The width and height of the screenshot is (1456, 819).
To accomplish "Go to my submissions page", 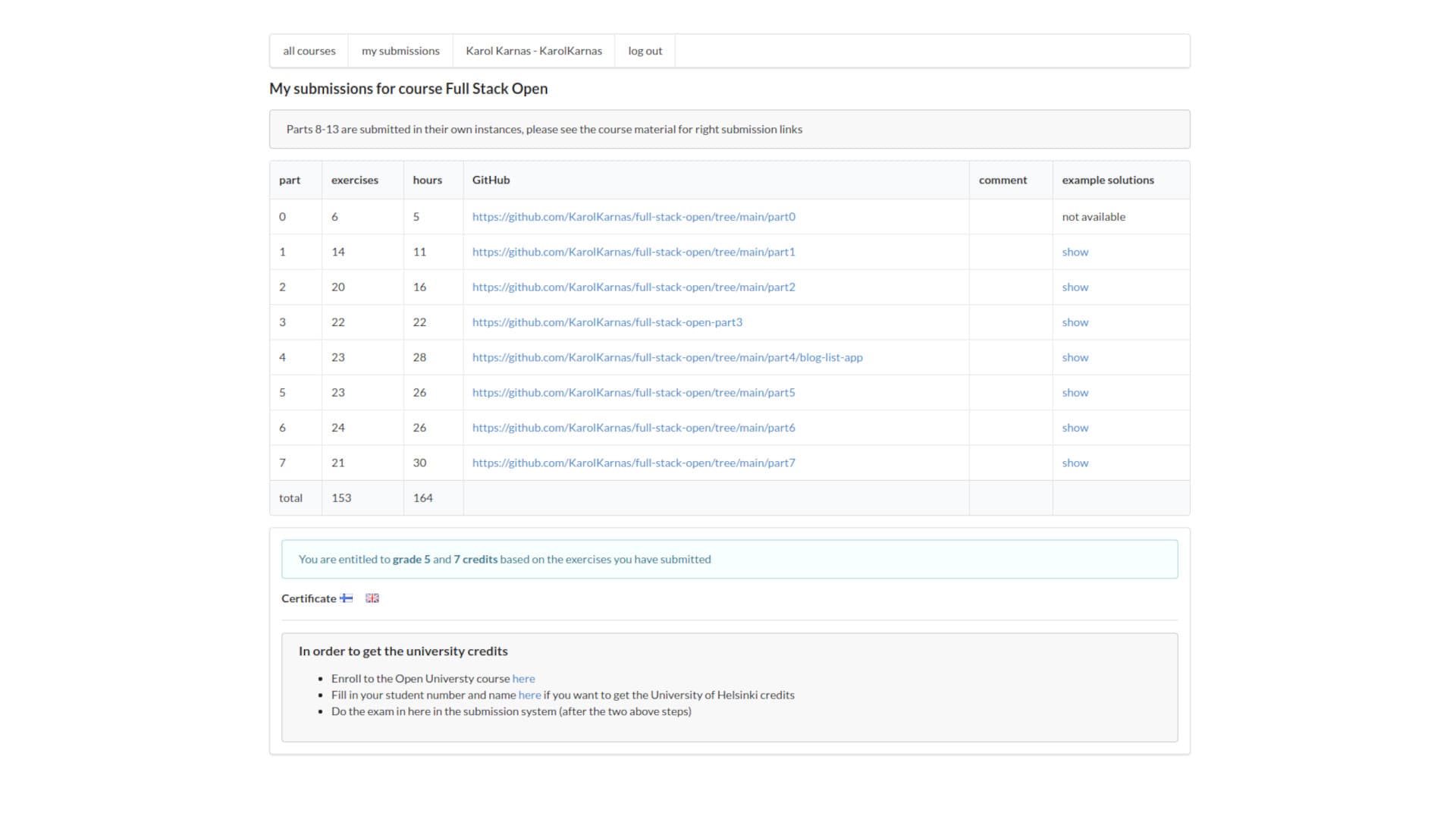I will pos(400,51).
